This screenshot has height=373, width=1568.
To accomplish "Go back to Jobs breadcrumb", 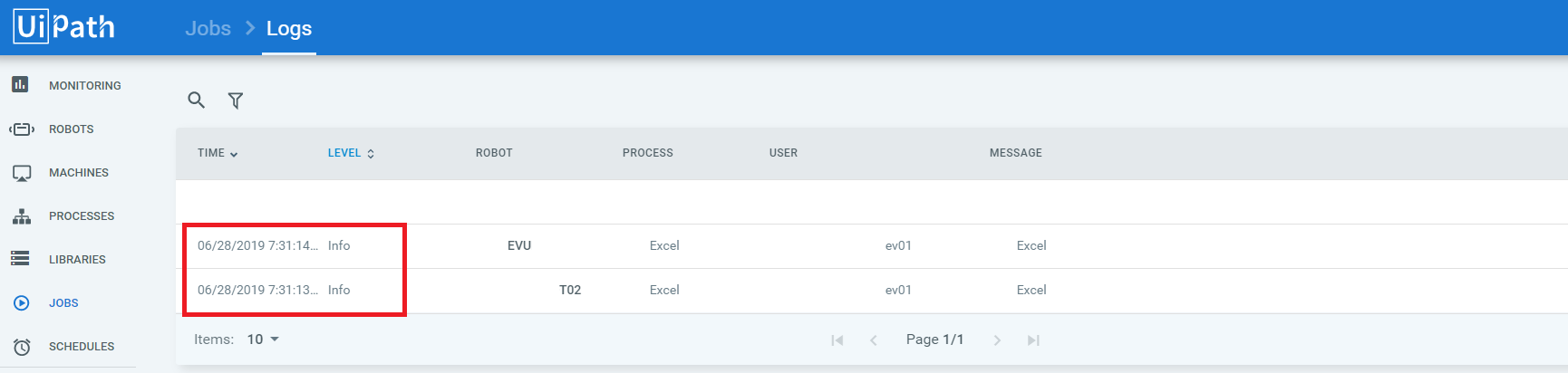I will tap(208, 28).
